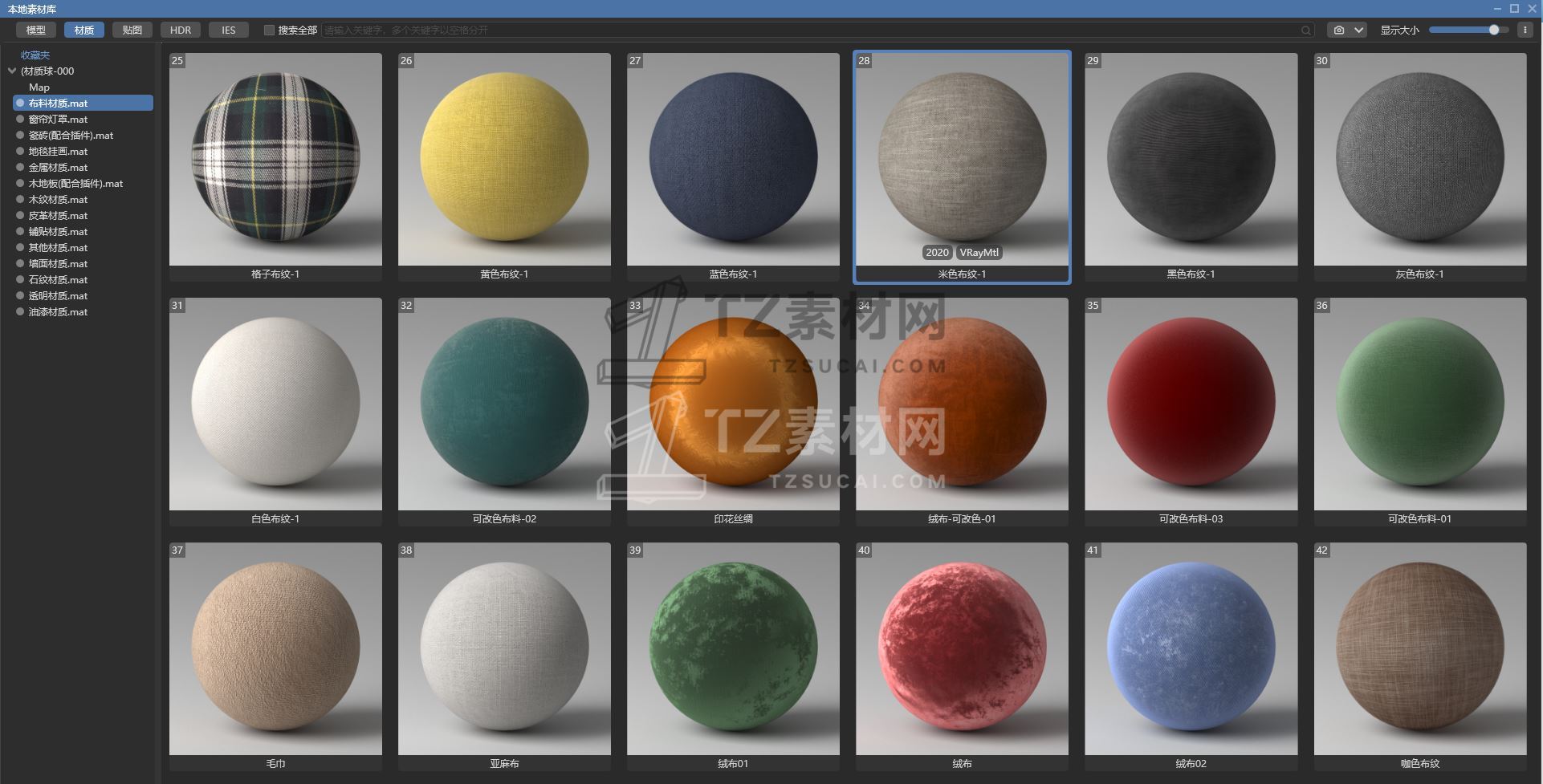1543x784 pixels.
Task: Select the 格子布纹-1 plaid material thumbnail
Action: [275, 159]
